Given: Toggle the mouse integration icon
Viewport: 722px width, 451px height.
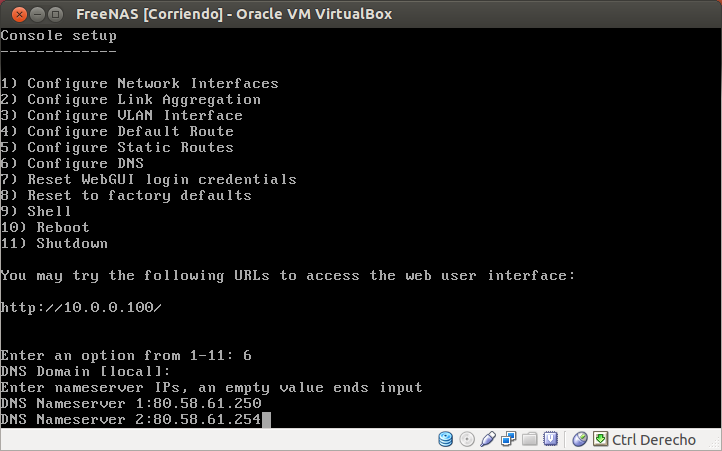Looking at the screenshot, I should [x=580, y=439].
